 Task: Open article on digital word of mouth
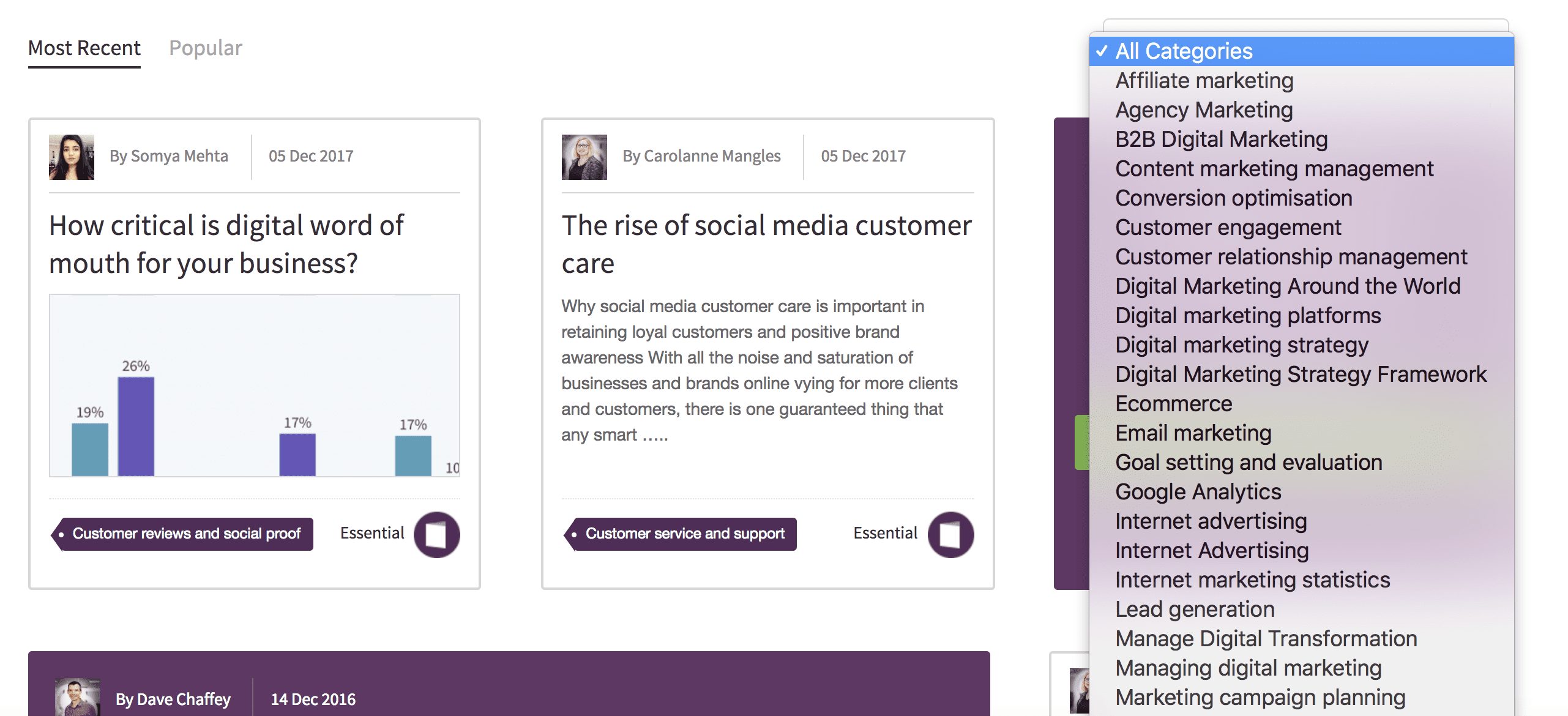[226, 244]
